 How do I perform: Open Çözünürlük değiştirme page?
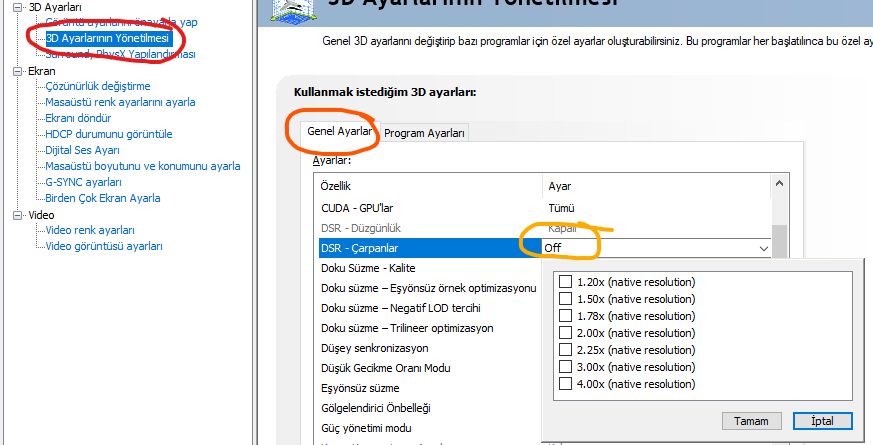pos(98,86)
